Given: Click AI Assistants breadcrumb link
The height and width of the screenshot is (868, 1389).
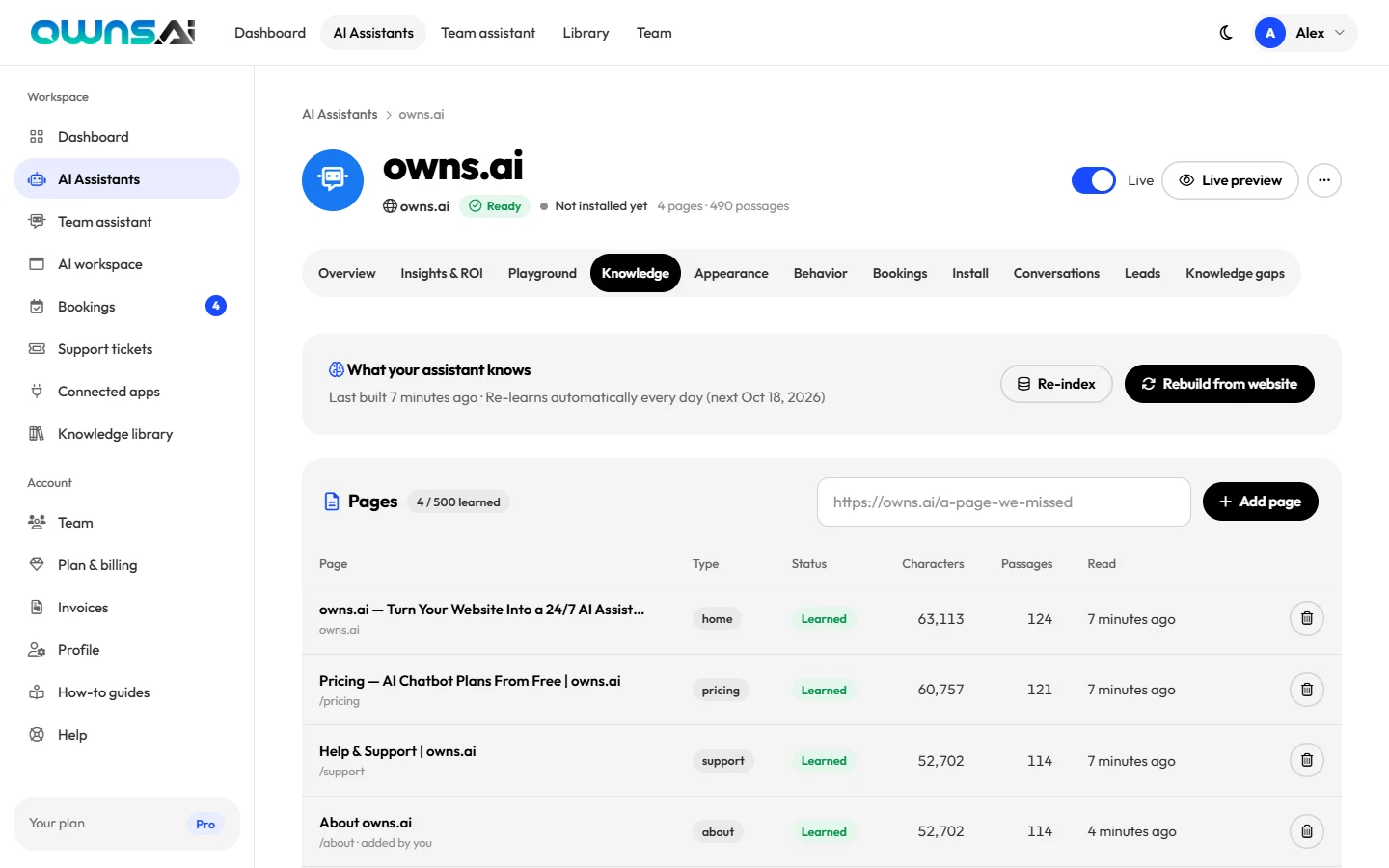Looking at the screenshot, I should pyautogui.click(x=340, y=114).
